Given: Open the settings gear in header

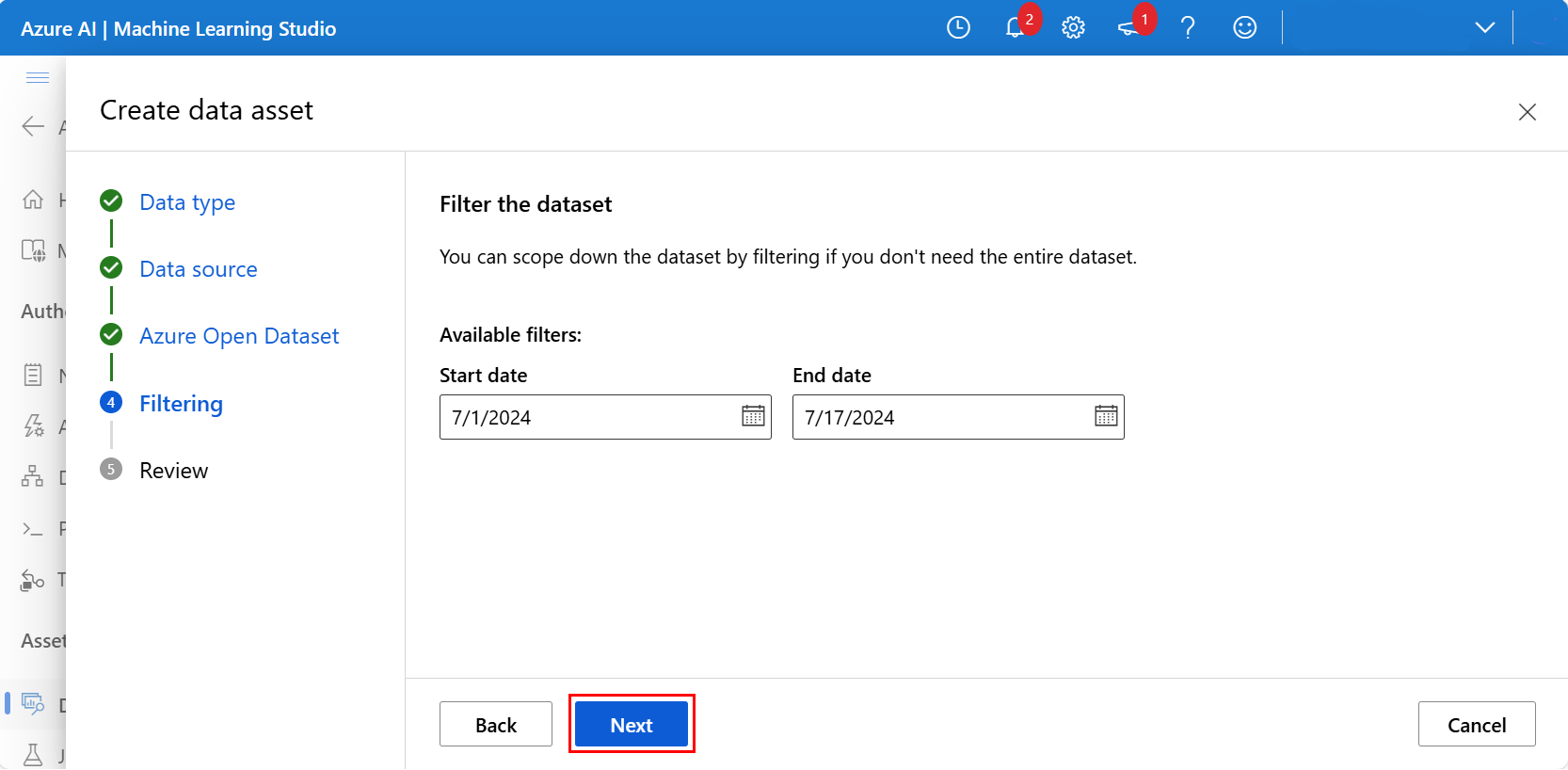Looking at the screenshot, I should (x=1073, y=28).
